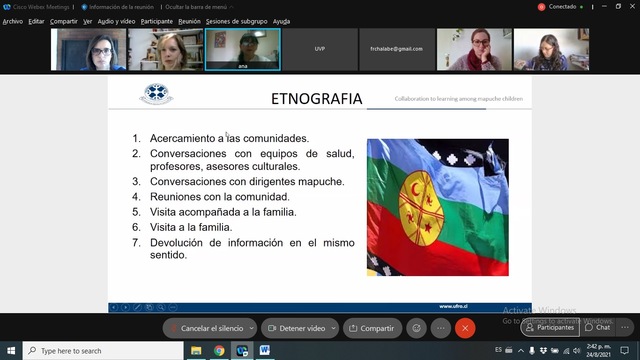Open more options ellipsis in meeting controls
Screen dimensions: 640x360
(x=441, y=328)
